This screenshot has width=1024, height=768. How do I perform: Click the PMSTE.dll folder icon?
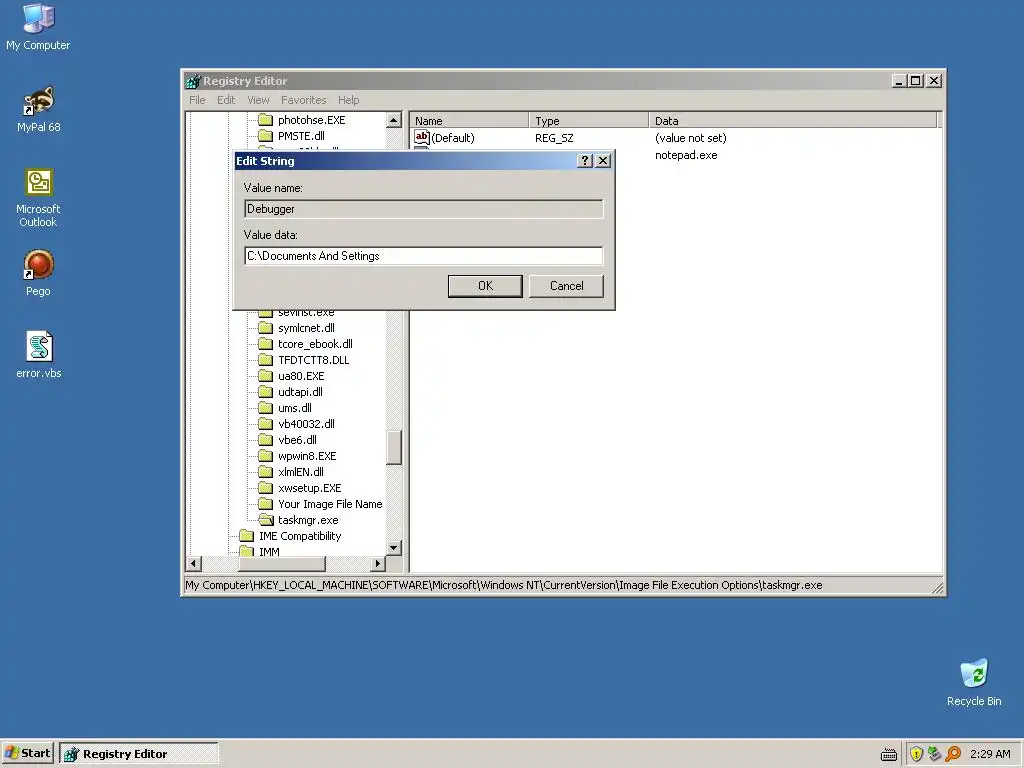[x=265, y=136]
